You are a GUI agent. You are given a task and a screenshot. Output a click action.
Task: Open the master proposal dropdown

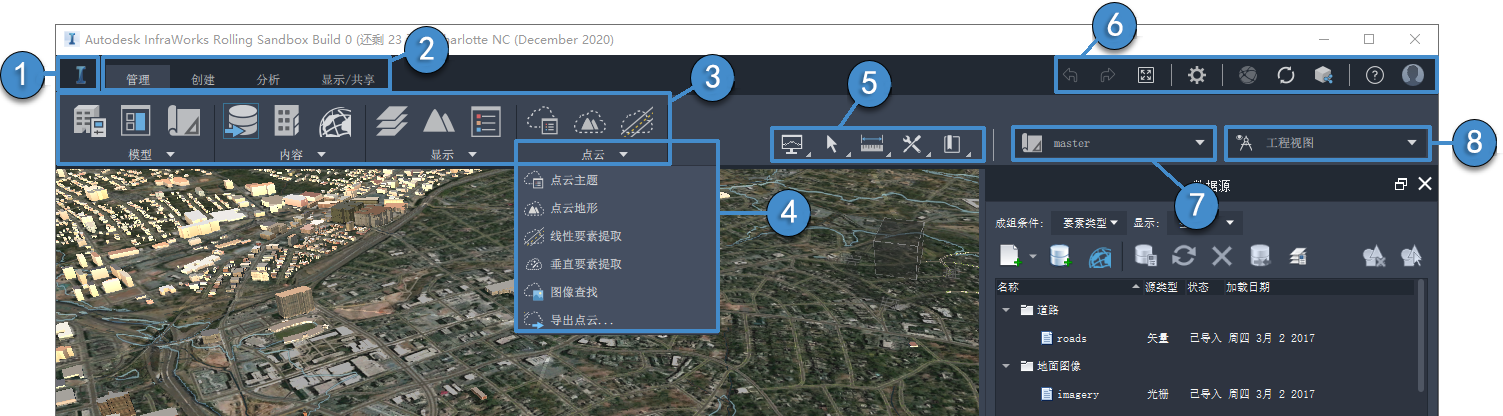pos(1113,143)
